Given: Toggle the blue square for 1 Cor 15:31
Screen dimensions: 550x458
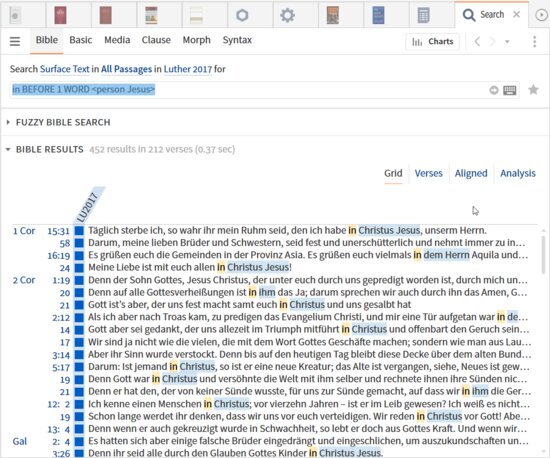Looking at the screenshot, I should 79,231.
